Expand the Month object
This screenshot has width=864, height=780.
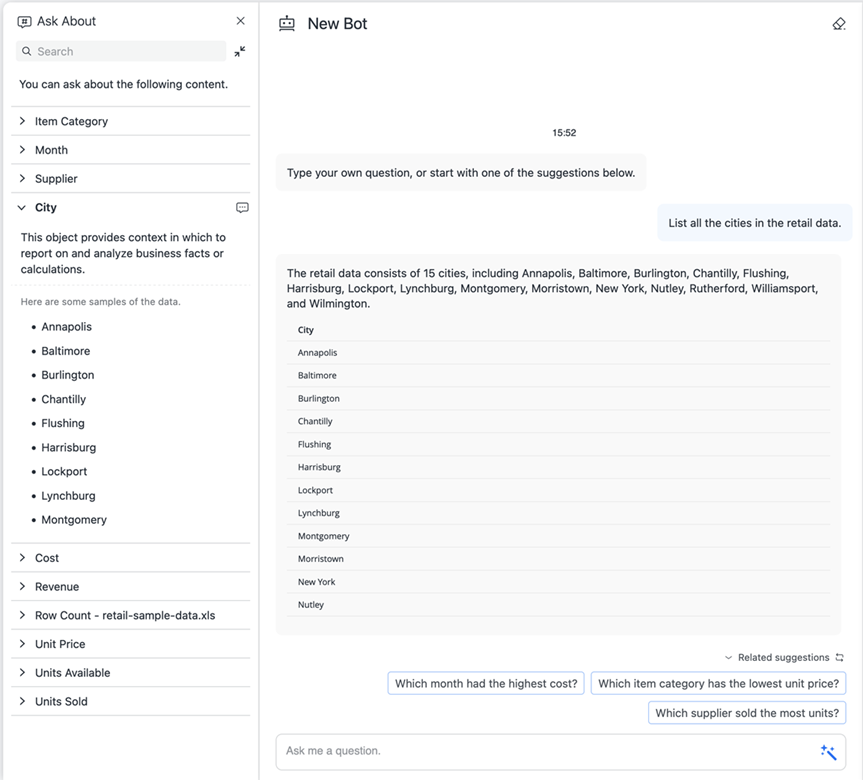[22, 150]
